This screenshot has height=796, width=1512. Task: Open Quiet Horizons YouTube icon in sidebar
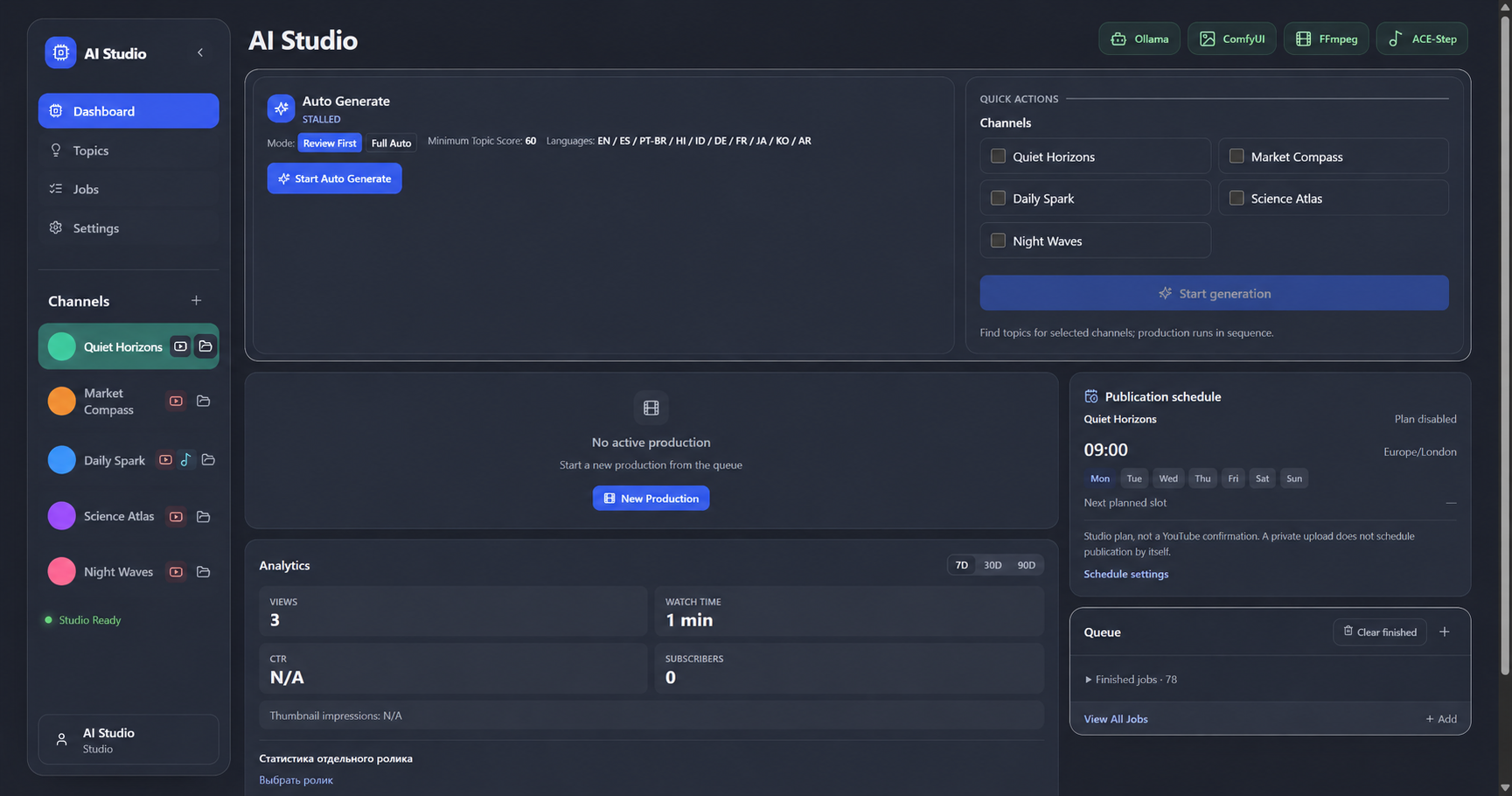(180, 346)
